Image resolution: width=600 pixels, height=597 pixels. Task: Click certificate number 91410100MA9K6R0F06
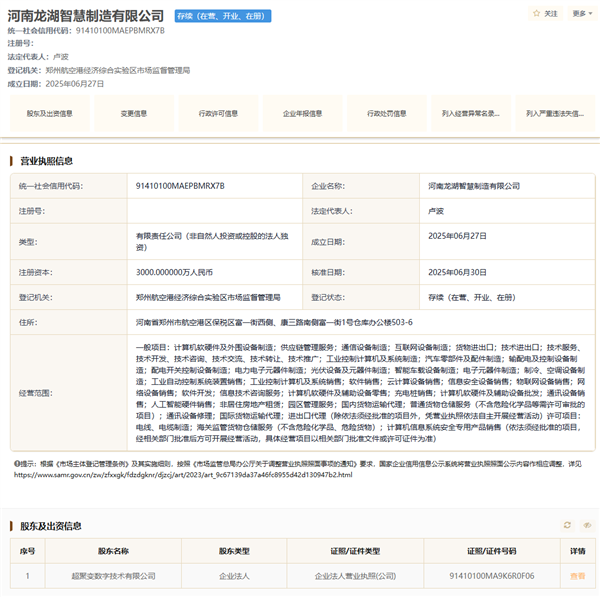[x=492, y=576]
